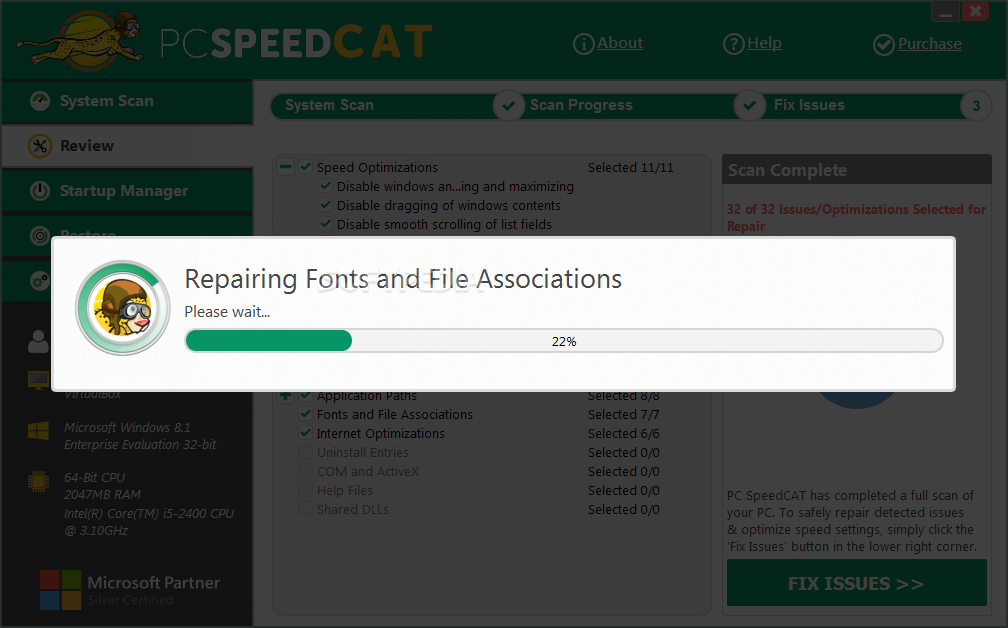Toggle the COM and ActiveX checkbox
Viewport: 1008px width, 628px height.
pos(306,471)
